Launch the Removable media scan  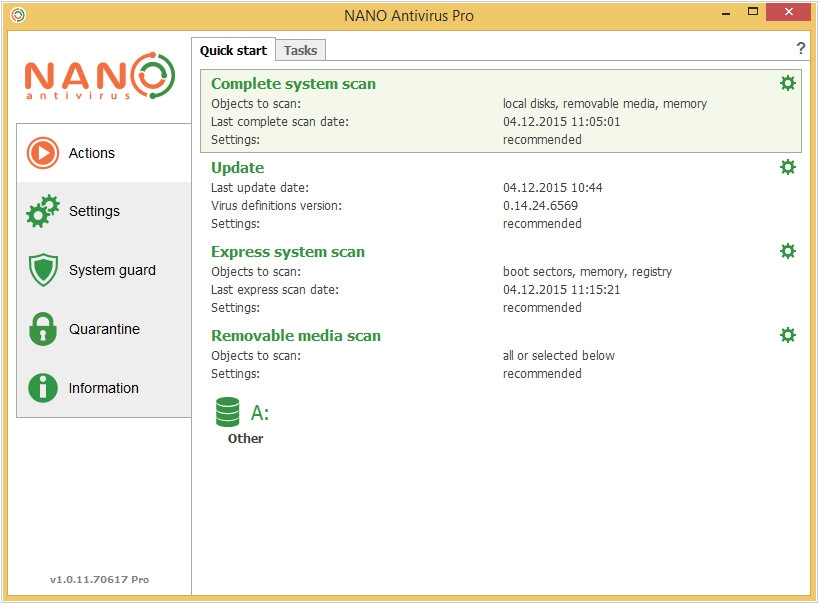[x=296, y=335]
